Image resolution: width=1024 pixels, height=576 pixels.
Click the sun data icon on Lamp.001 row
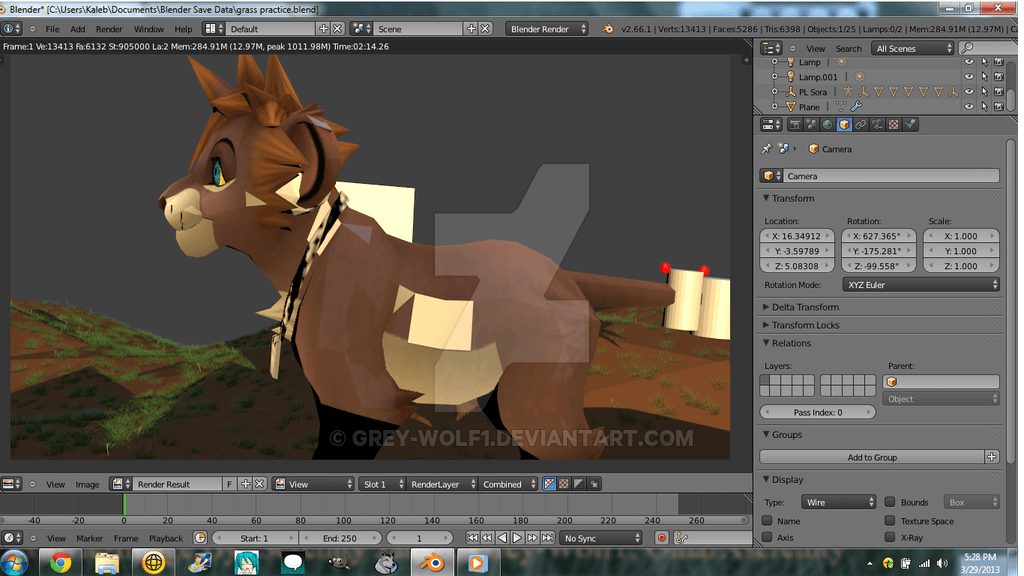(859, 77)
